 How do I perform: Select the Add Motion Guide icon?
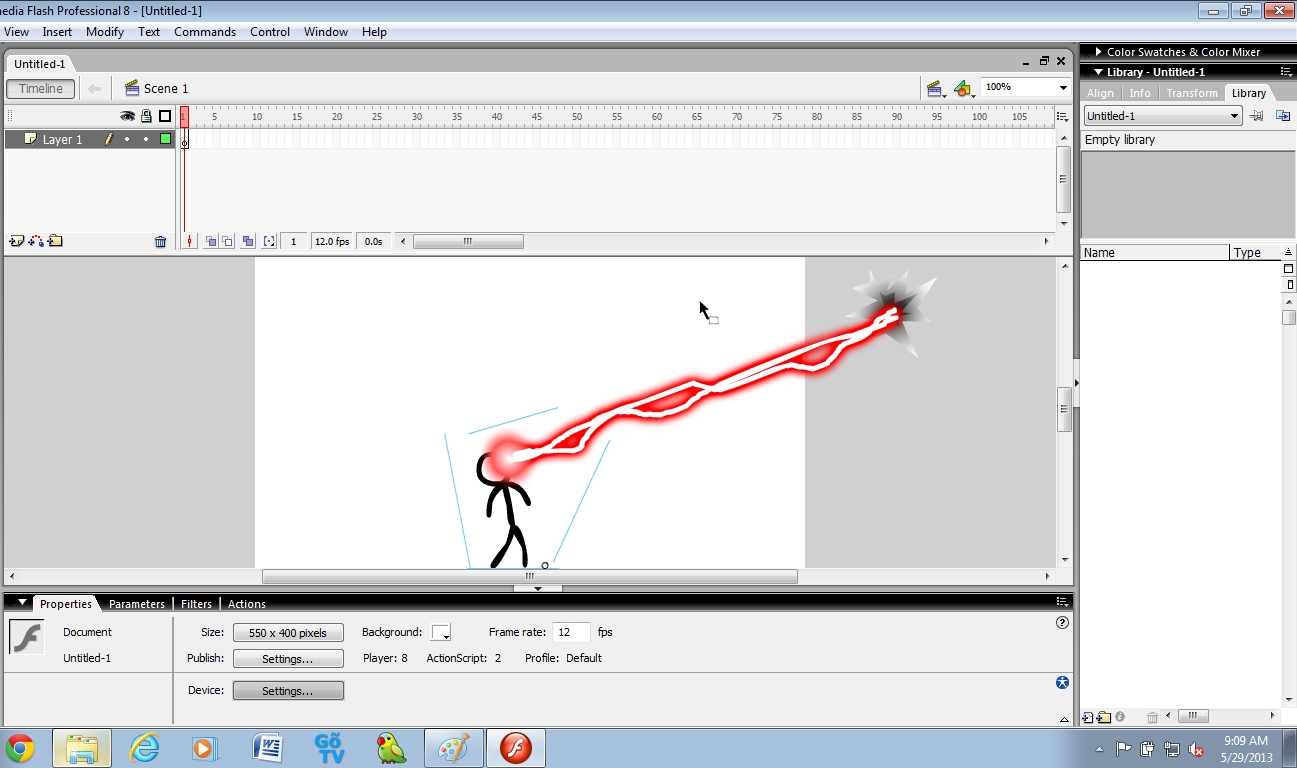click(x=34, y=240)
